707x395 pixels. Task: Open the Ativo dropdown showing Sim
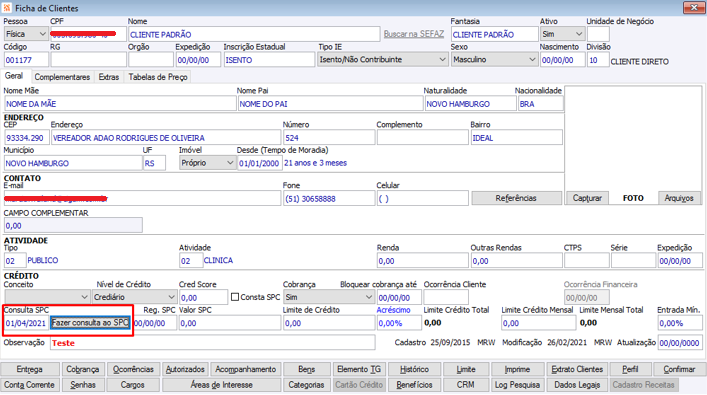click(x=562, y=34)
